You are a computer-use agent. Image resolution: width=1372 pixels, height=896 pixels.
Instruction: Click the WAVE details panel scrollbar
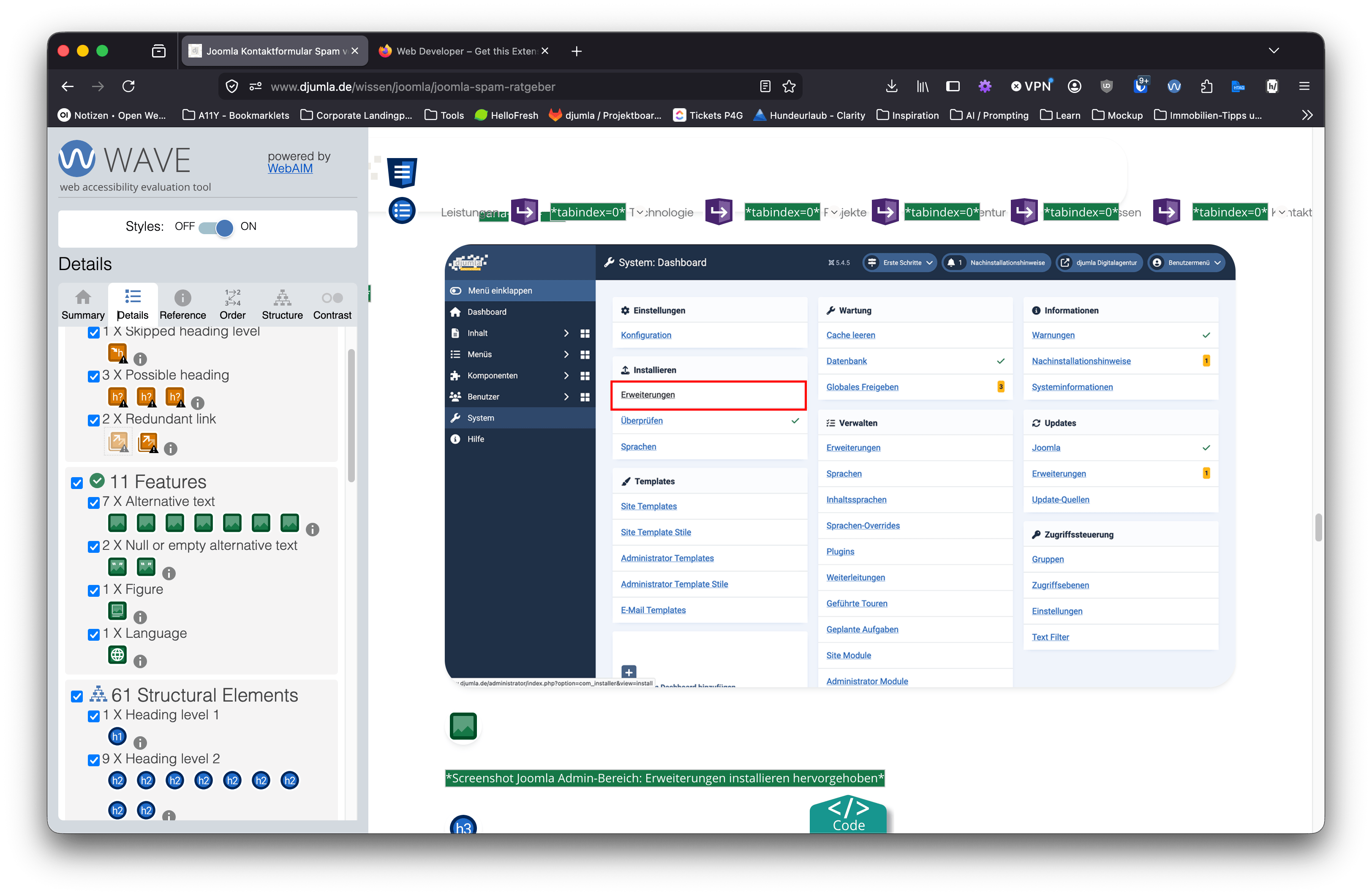351,415
